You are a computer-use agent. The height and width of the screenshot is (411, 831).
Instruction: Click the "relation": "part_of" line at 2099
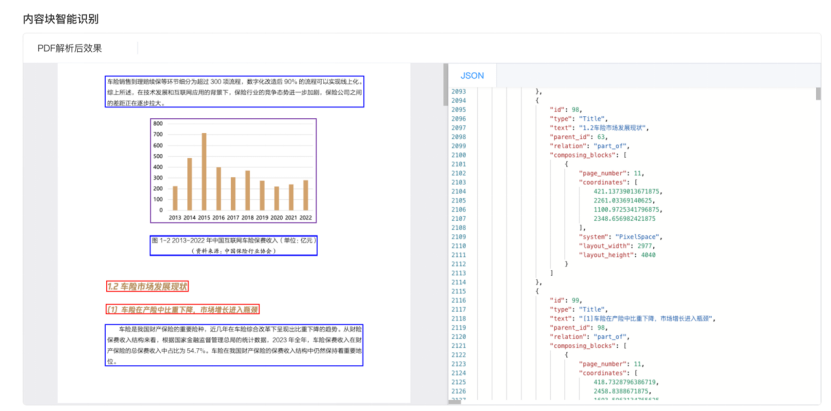coord(590,146)
